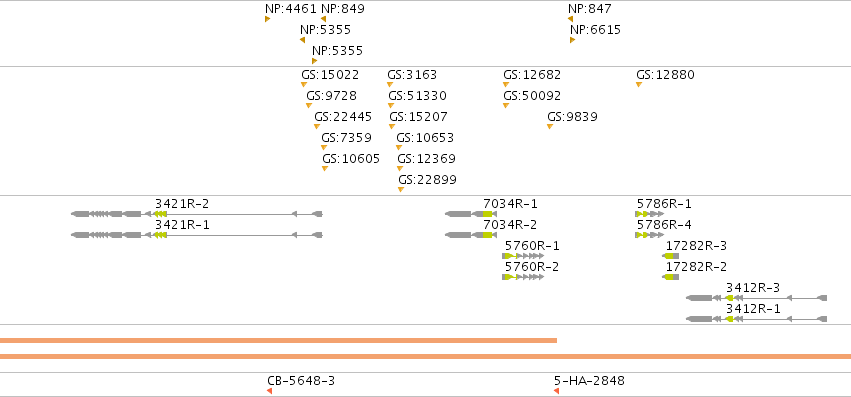Screen dimensions: 851x397
Task: Open the GS:10653 marker
Action: coord(399,147)
